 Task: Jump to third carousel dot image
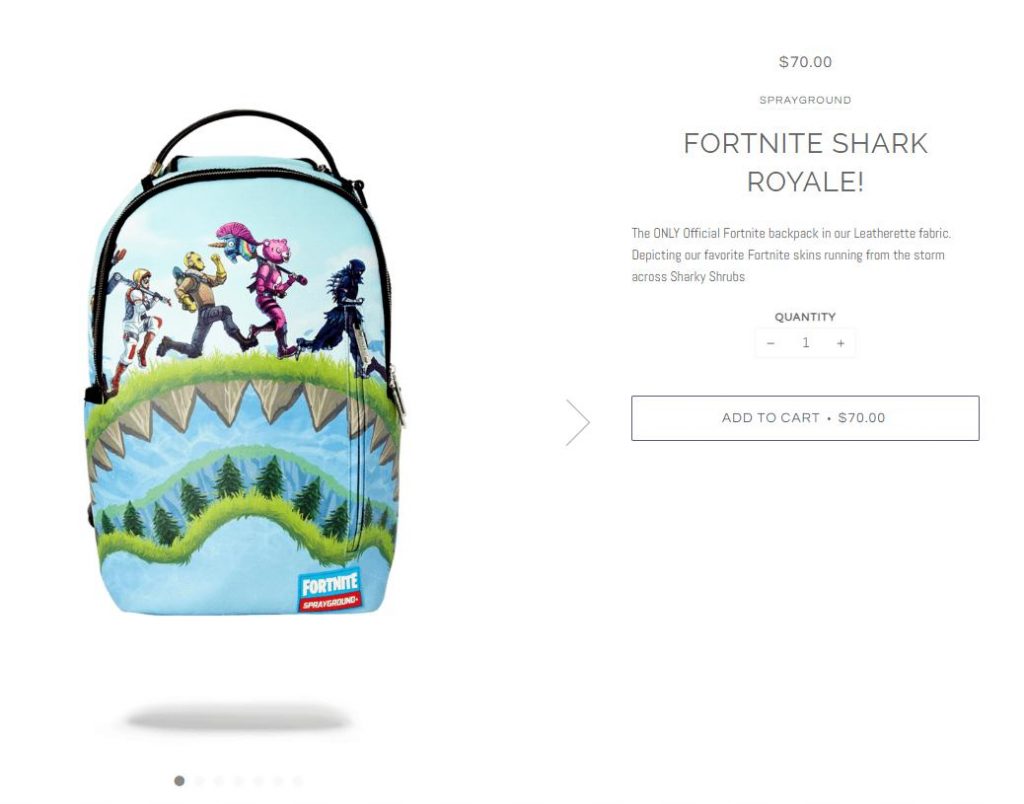click(219, 780)
